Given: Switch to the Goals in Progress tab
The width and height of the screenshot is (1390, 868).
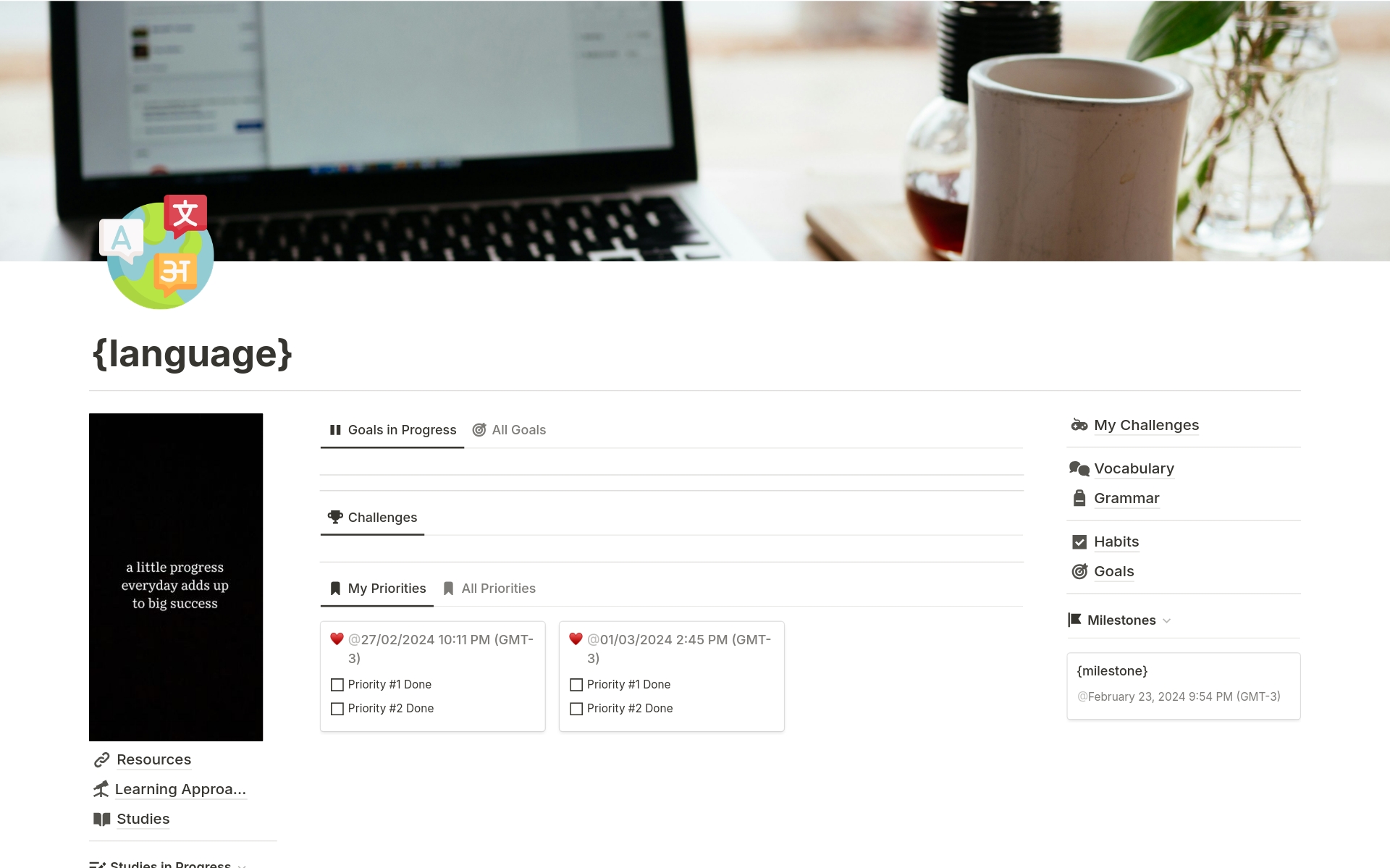Looking at the screenshot, I should coord(394,430).
